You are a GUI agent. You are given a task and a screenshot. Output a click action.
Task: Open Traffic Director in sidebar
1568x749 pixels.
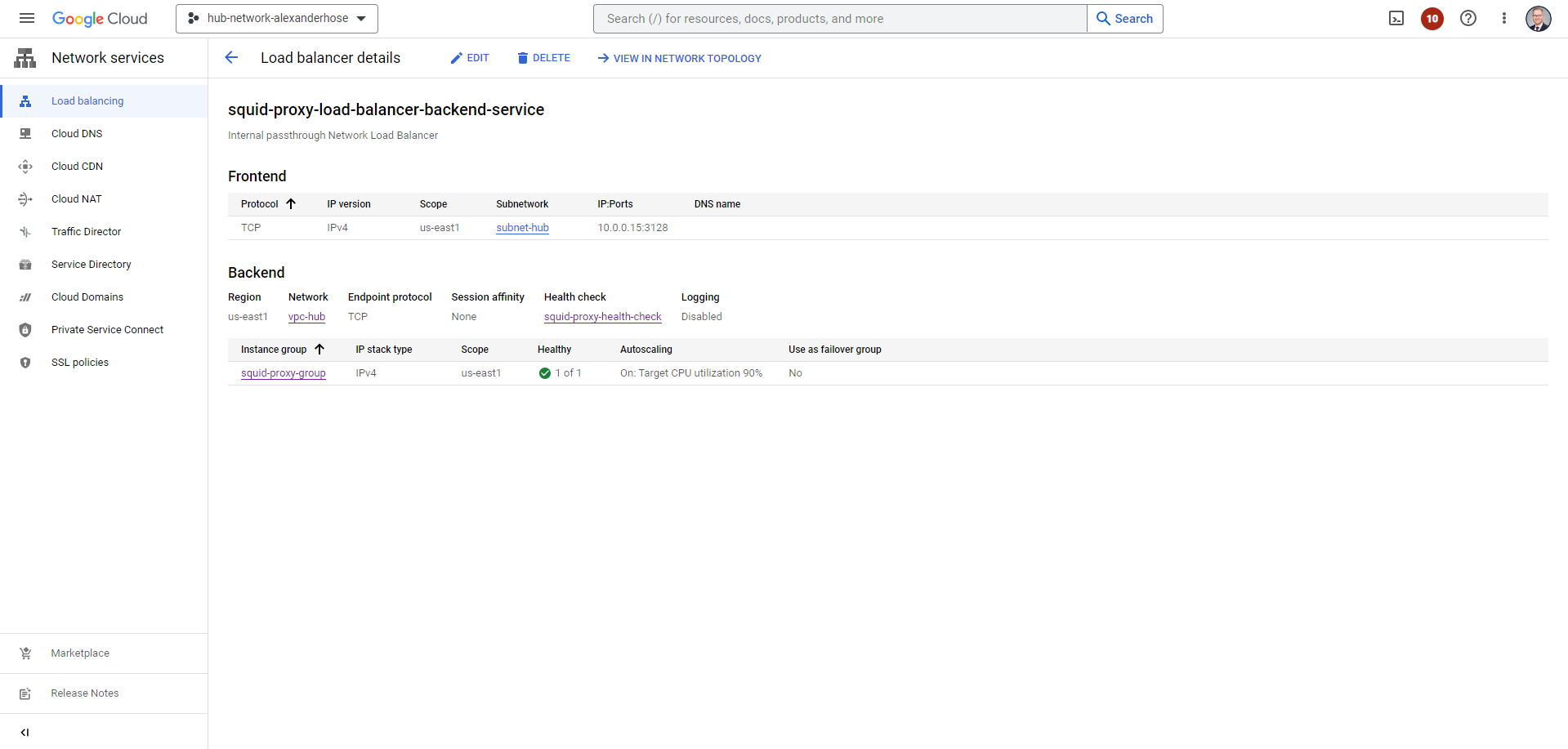click(104, 232)
